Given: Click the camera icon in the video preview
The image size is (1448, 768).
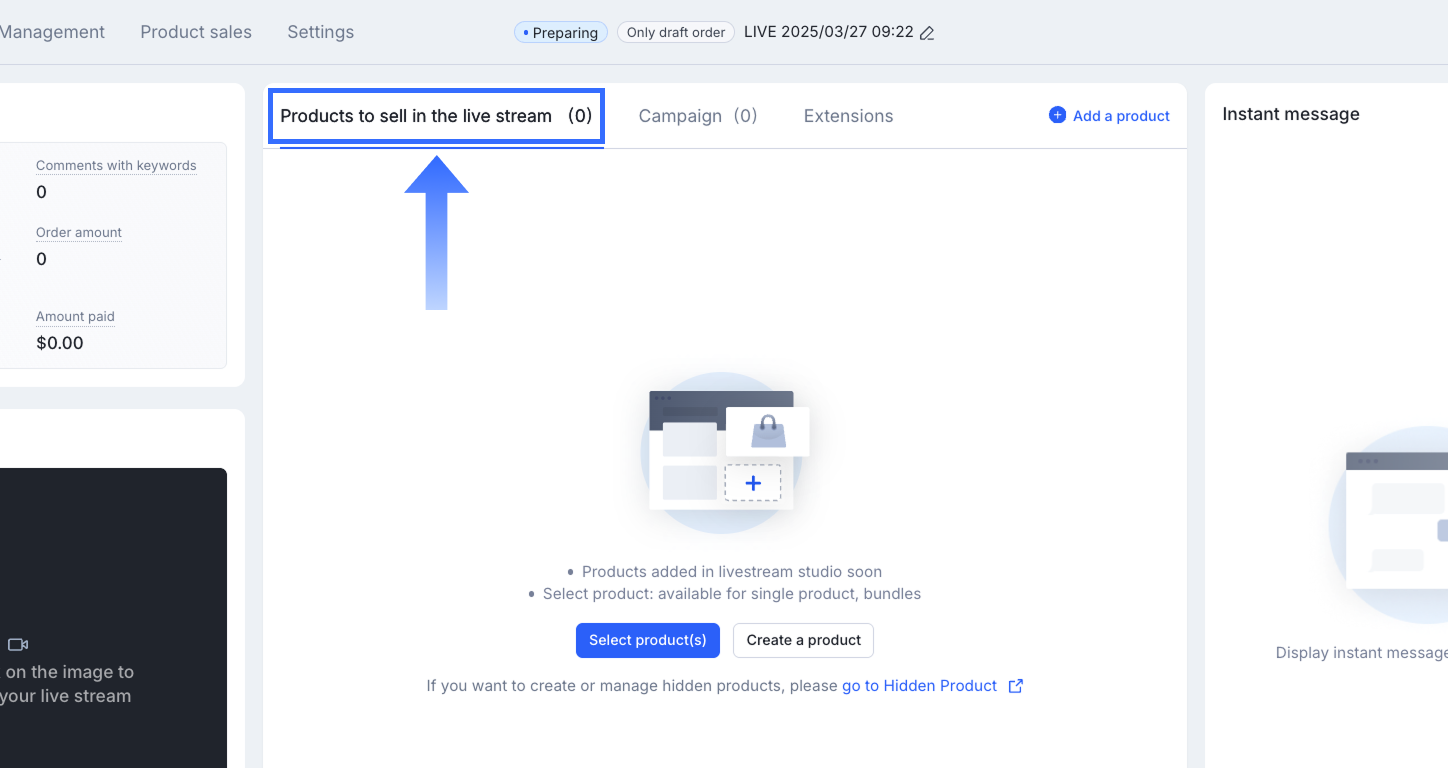Looking at the screenshot, I should (18, 645).
